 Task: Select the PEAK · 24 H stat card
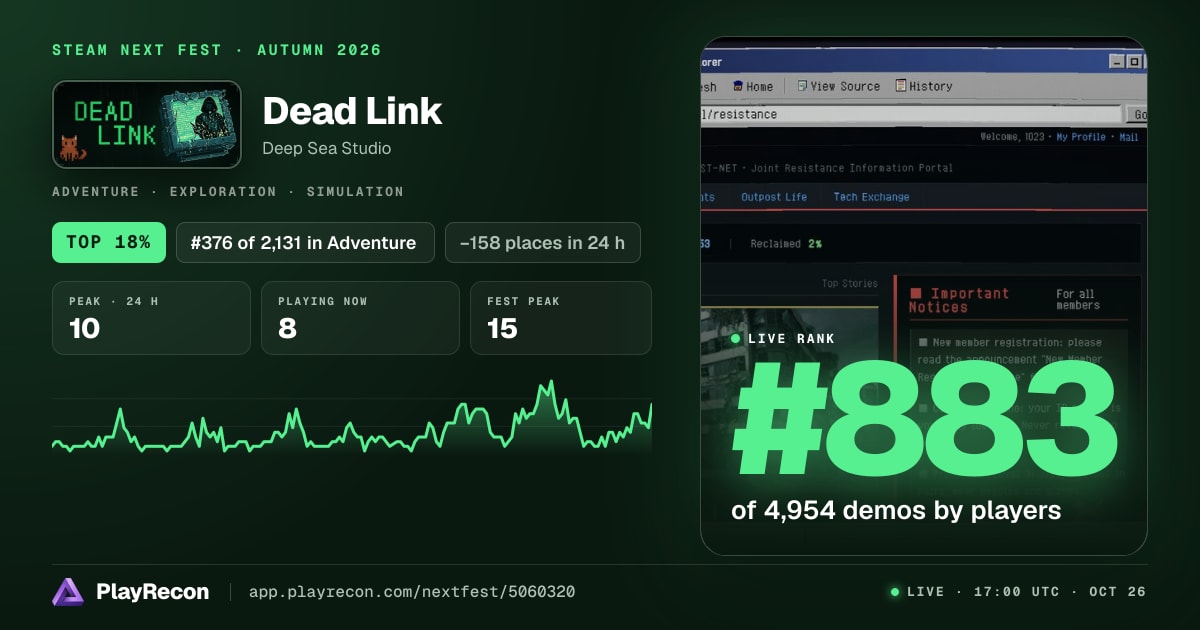[x=151, y=318]
